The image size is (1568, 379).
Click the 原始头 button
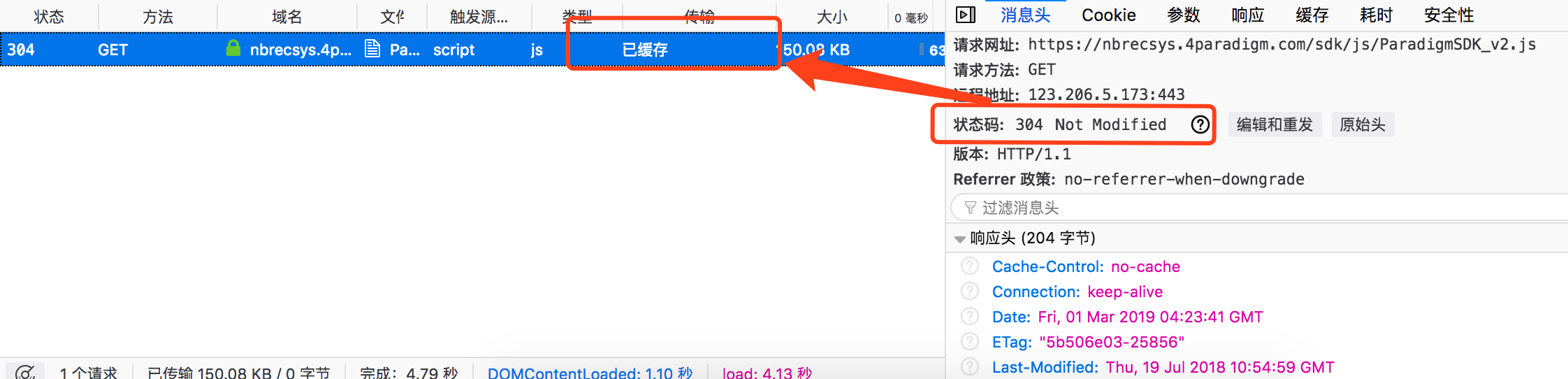1363,124
